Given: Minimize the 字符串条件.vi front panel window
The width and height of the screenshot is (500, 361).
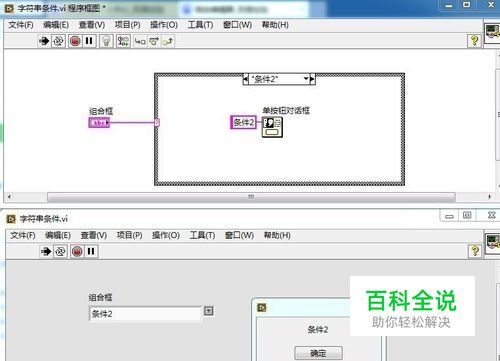Looking at the screenshot, I should point(449,216).
